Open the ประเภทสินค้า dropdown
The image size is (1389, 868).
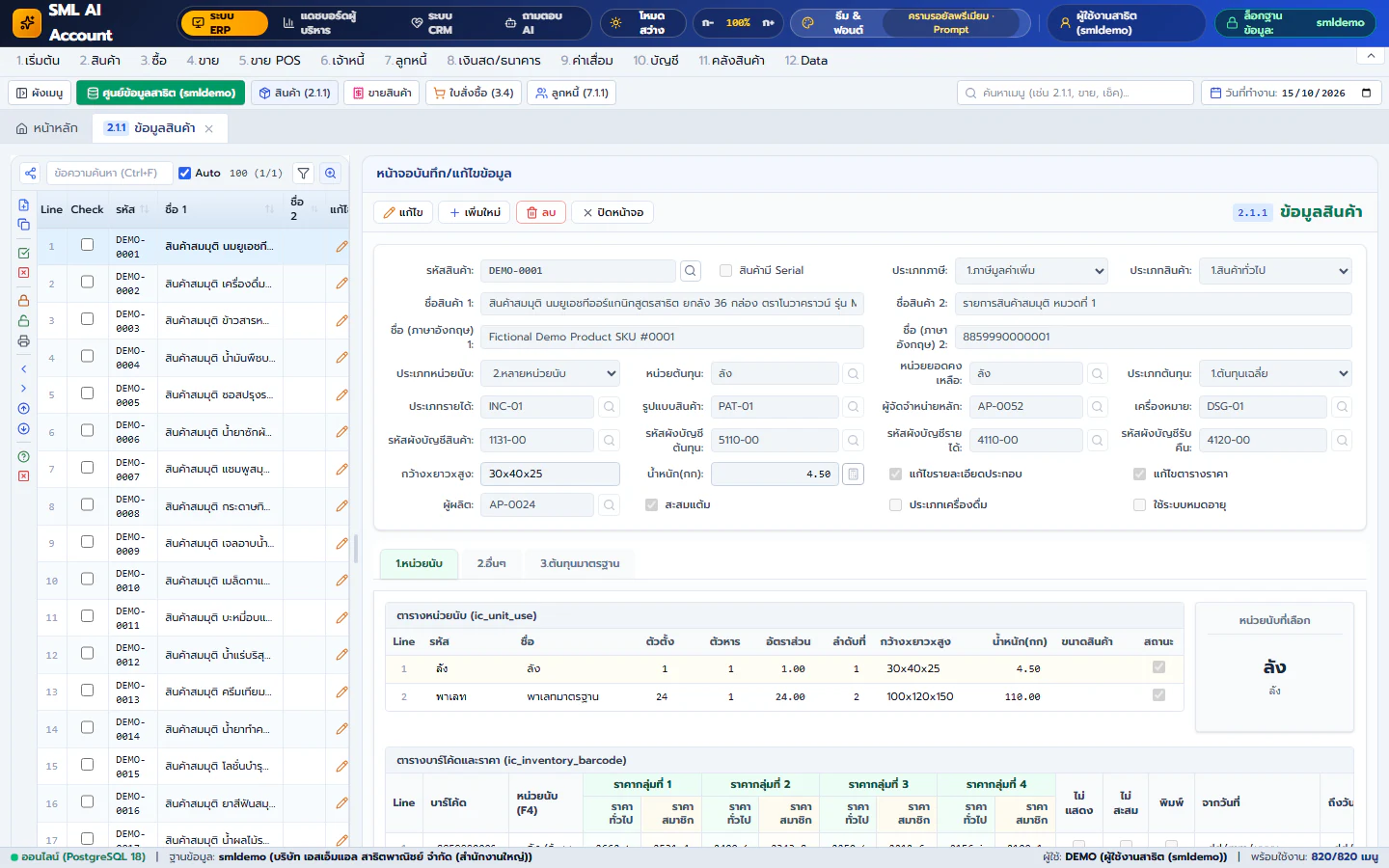coord(1277,271)
